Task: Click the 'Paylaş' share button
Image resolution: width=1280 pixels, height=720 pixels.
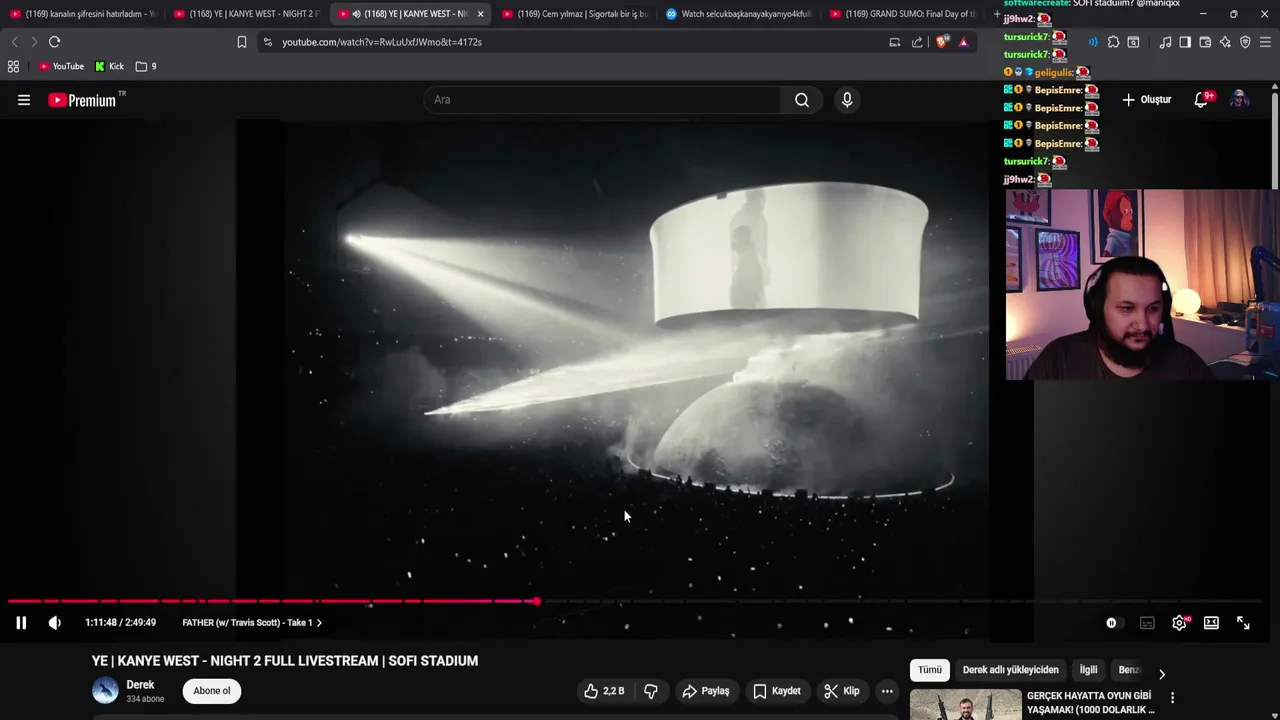Action: [706, 691]
